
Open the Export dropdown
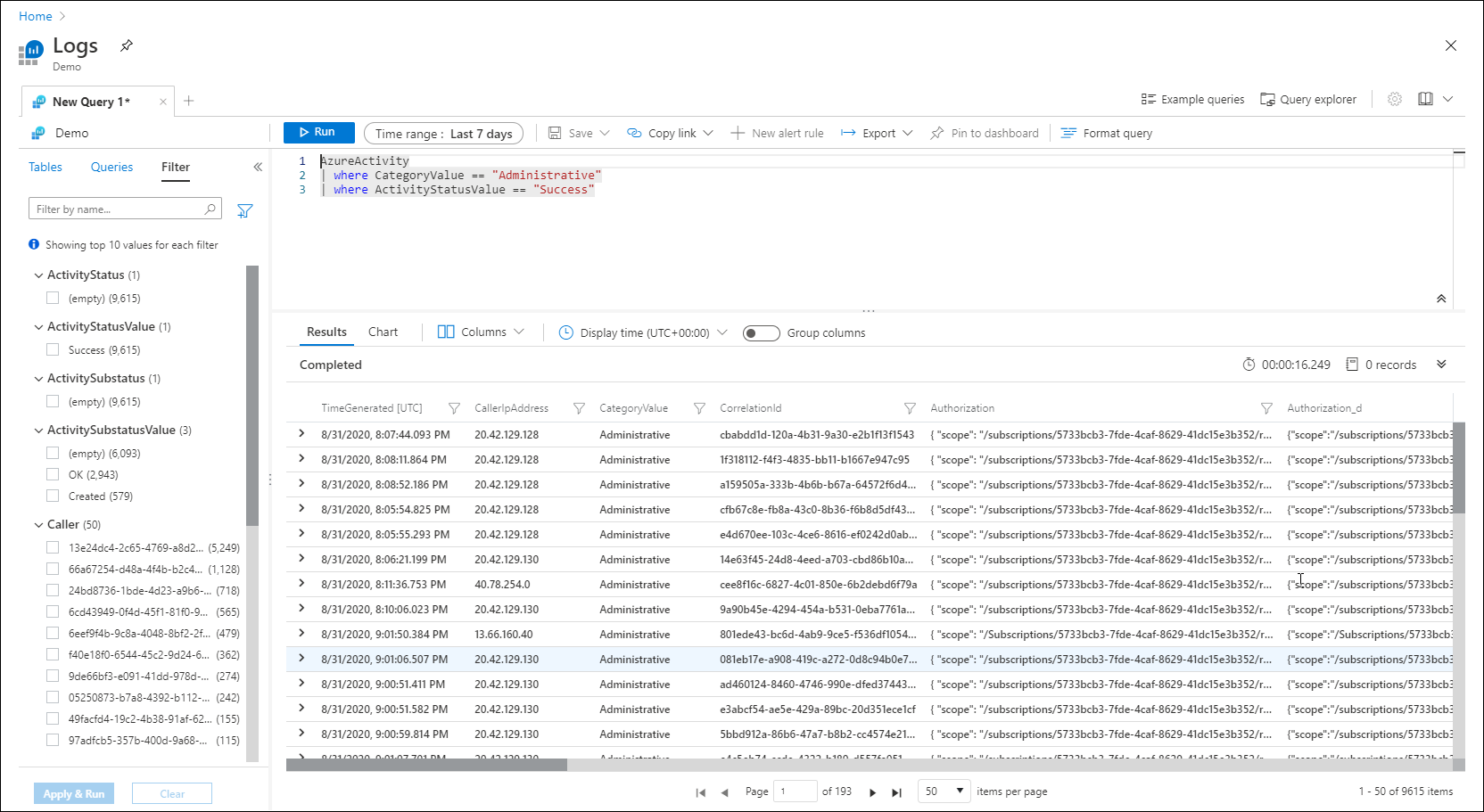tap(878, 134)
